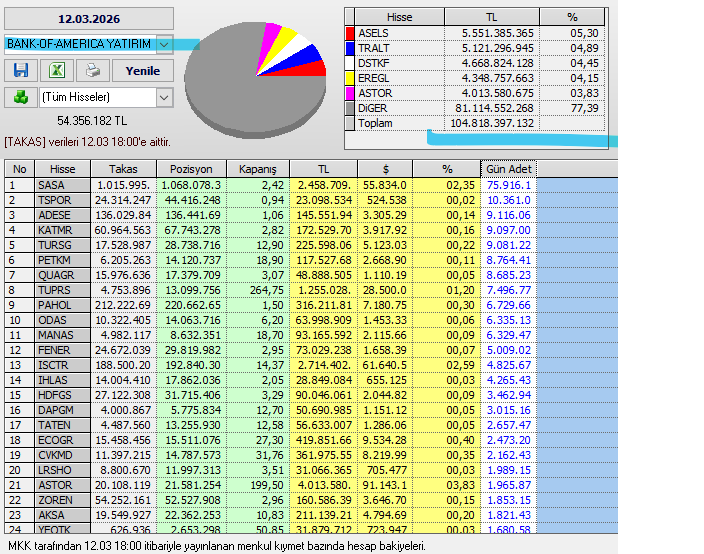The image size is (704, 554).
Task: Sort main table by % column header
Action: (447, 169)
